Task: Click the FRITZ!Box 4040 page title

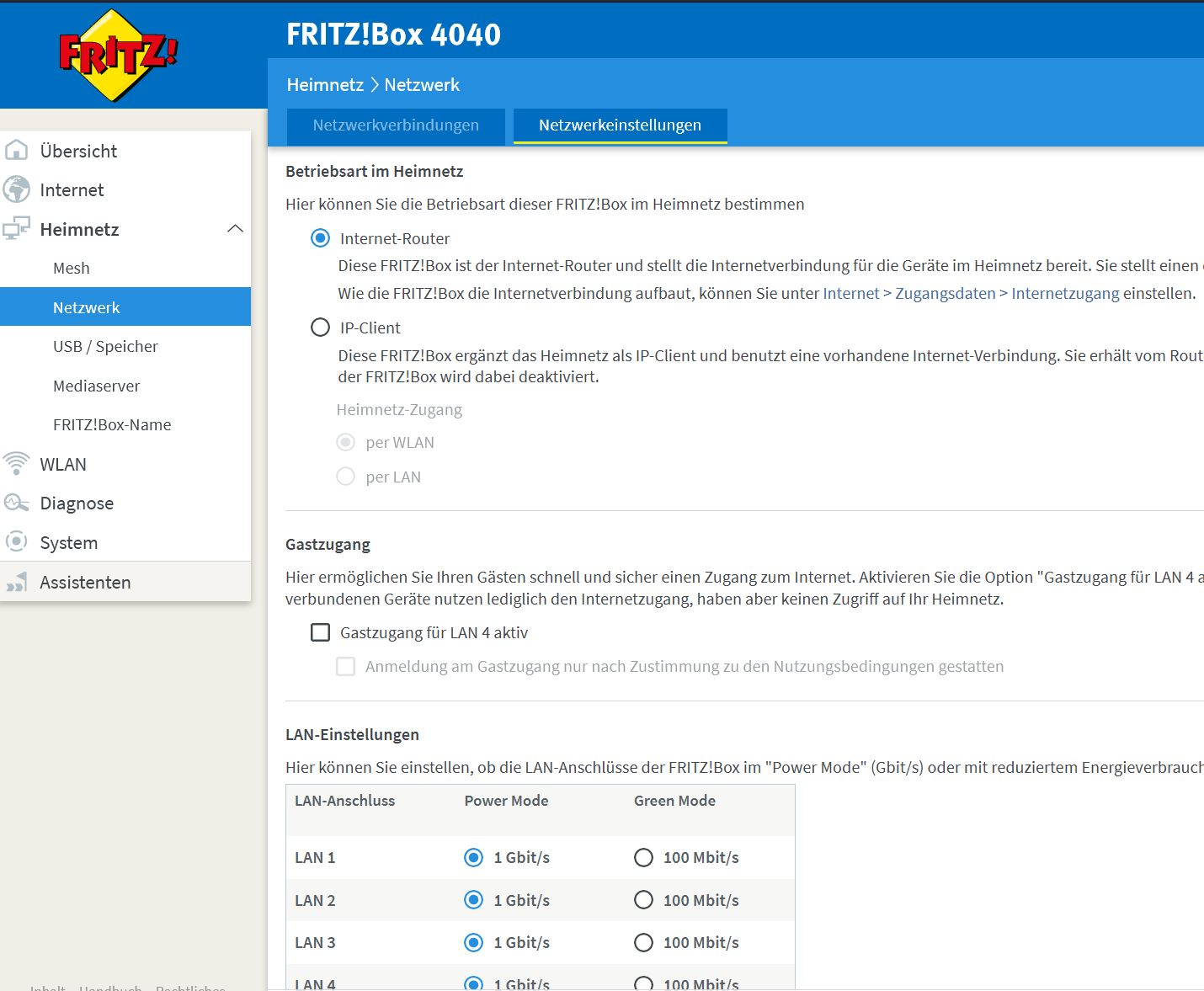Action: [x=393, y=34]
